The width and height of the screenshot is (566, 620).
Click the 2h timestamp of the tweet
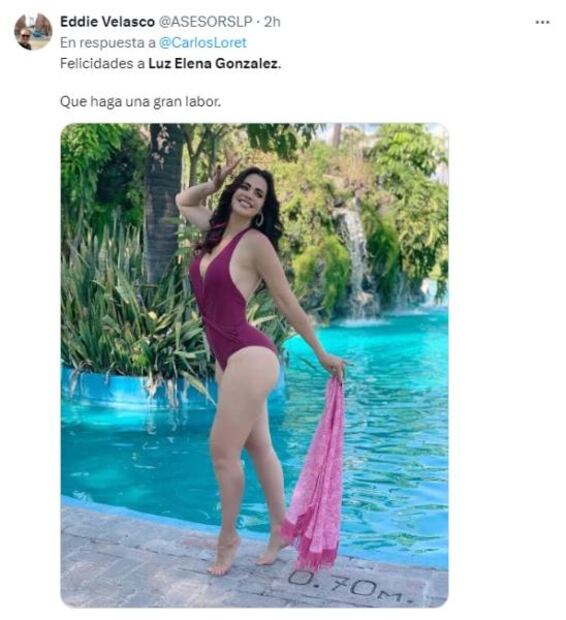[272, 22]
